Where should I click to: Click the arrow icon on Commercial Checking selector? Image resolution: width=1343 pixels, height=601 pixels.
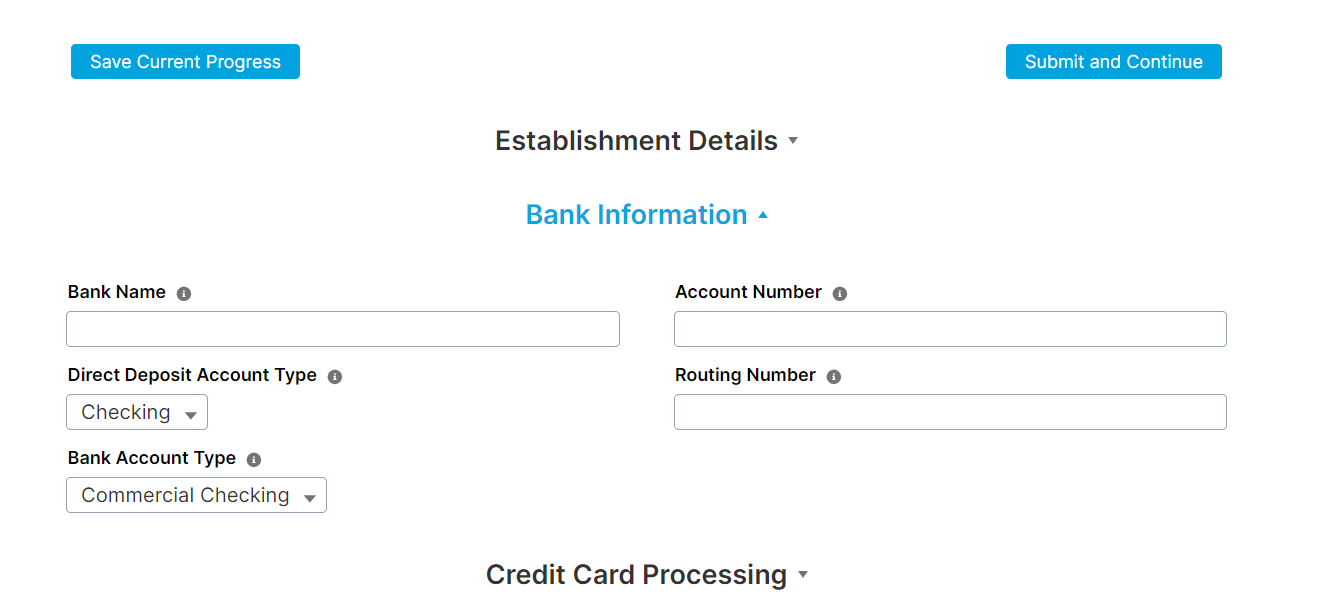point(310,495)
